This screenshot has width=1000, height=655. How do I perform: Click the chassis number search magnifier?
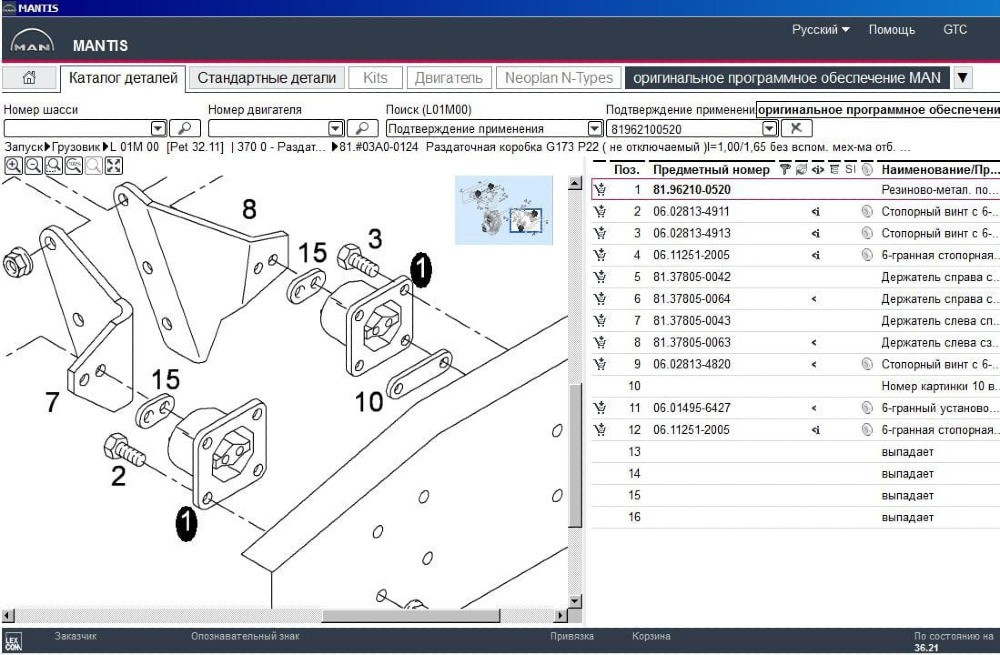tap(184, 128)
